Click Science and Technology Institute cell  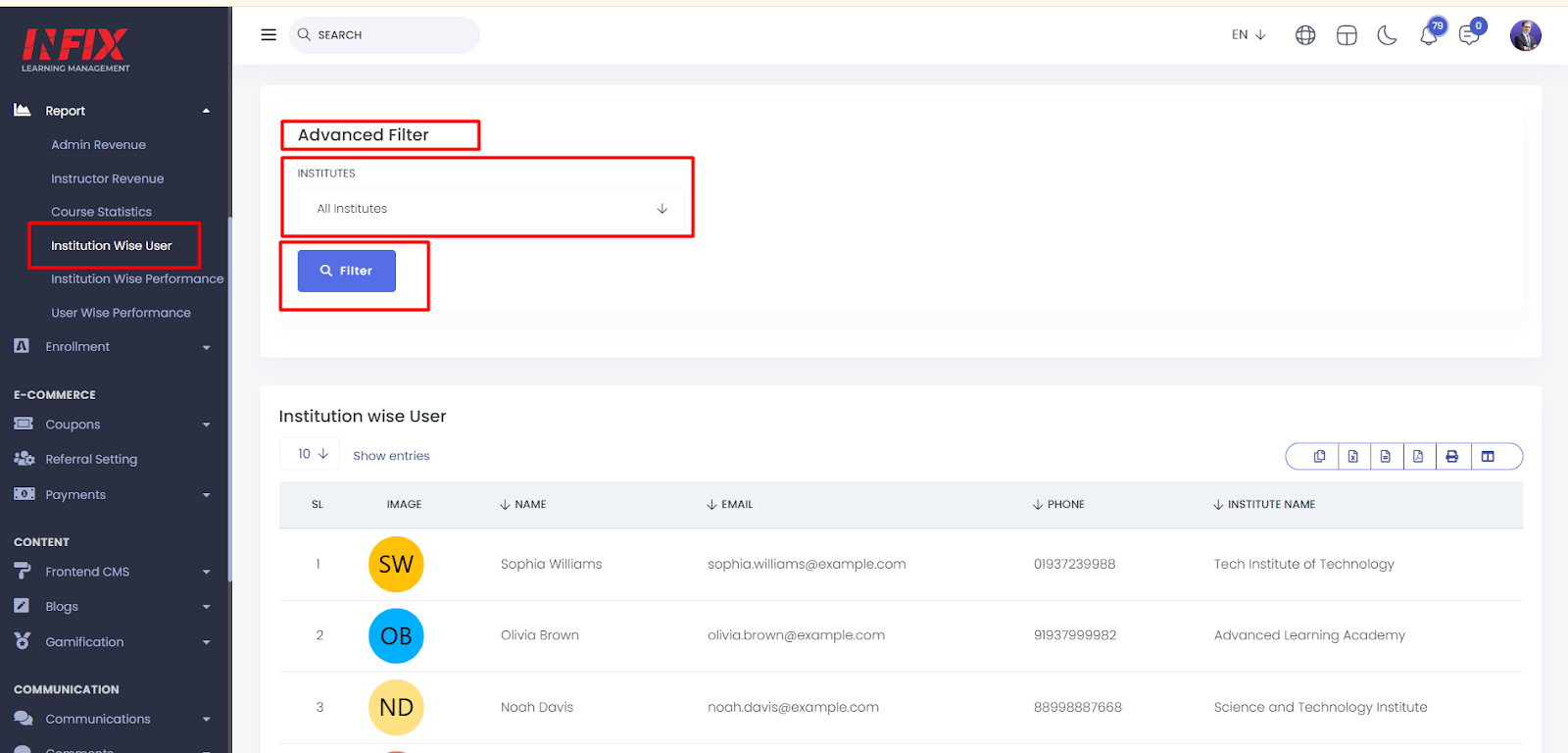pos(1320,707)
